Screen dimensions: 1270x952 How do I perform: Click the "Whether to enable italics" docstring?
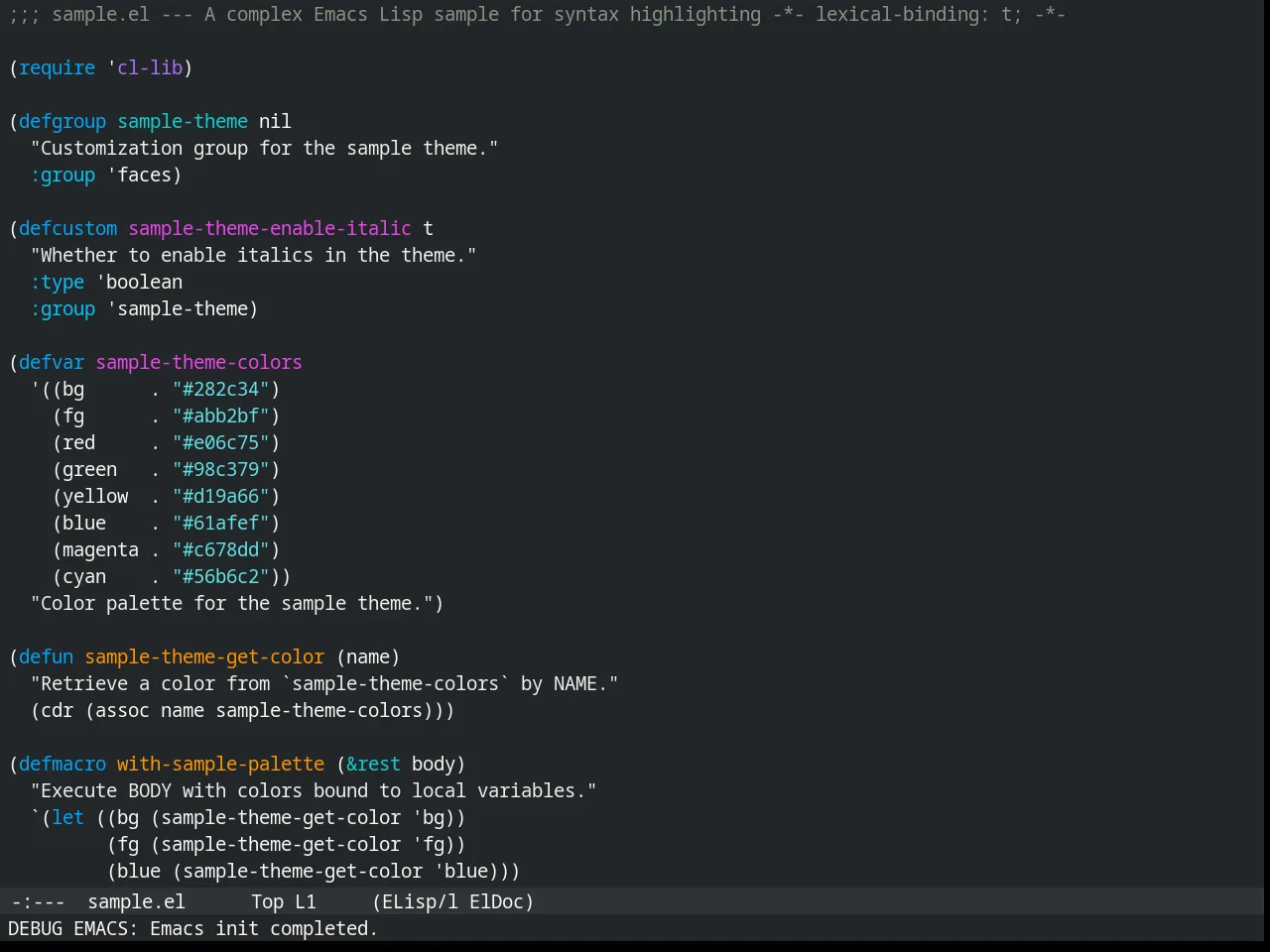tap(254, 255)
